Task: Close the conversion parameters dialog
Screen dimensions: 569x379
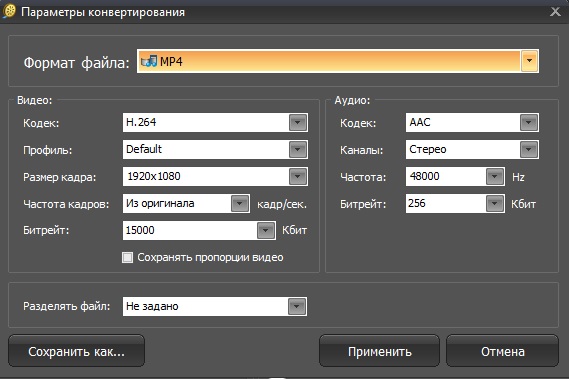Action: pos(555,12)
